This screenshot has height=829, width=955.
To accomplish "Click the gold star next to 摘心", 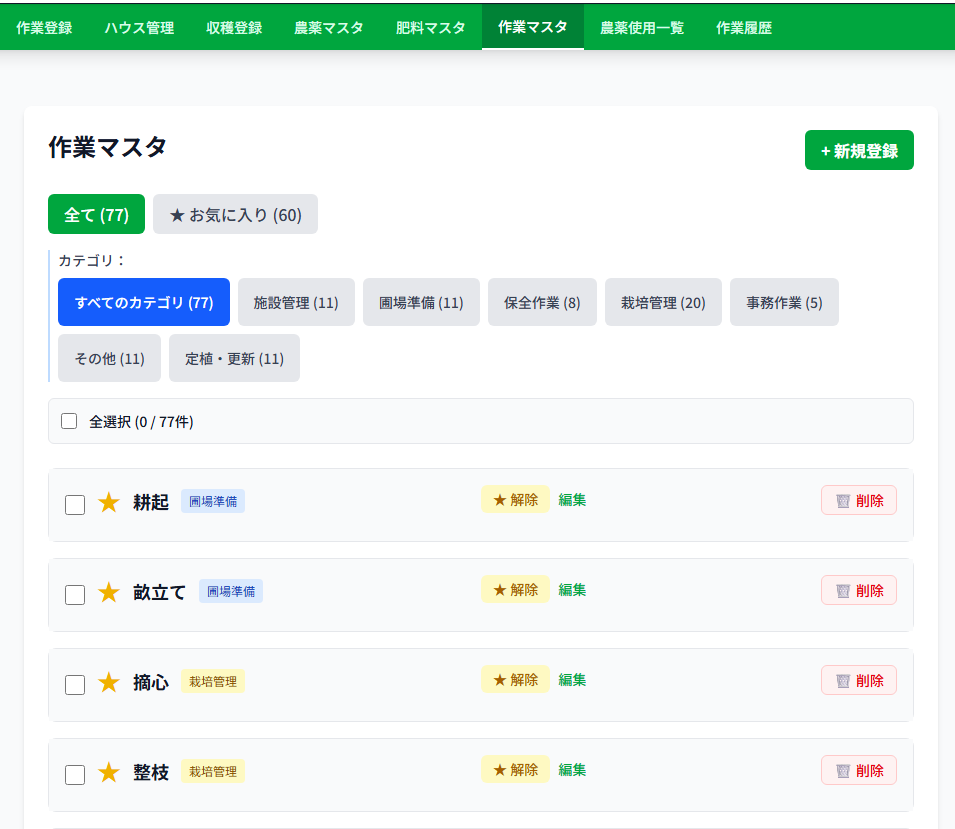I will coord(109,683).
